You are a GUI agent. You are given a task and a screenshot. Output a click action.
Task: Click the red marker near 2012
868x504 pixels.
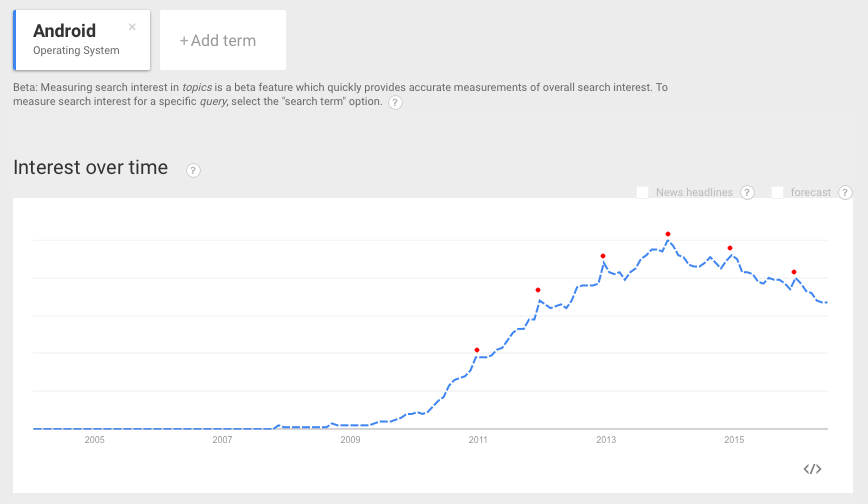[538, 290]
